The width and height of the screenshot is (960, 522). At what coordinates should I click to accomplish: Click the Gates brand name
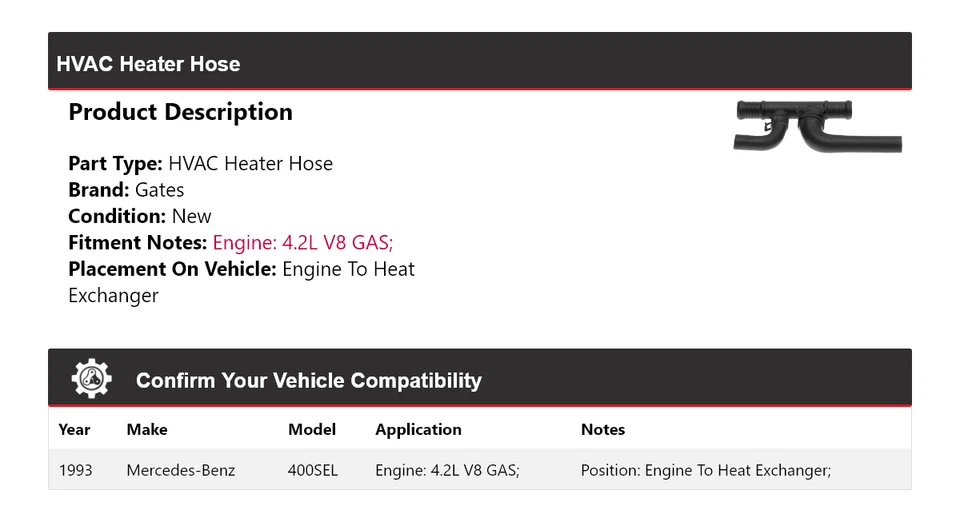click(159, 190)
